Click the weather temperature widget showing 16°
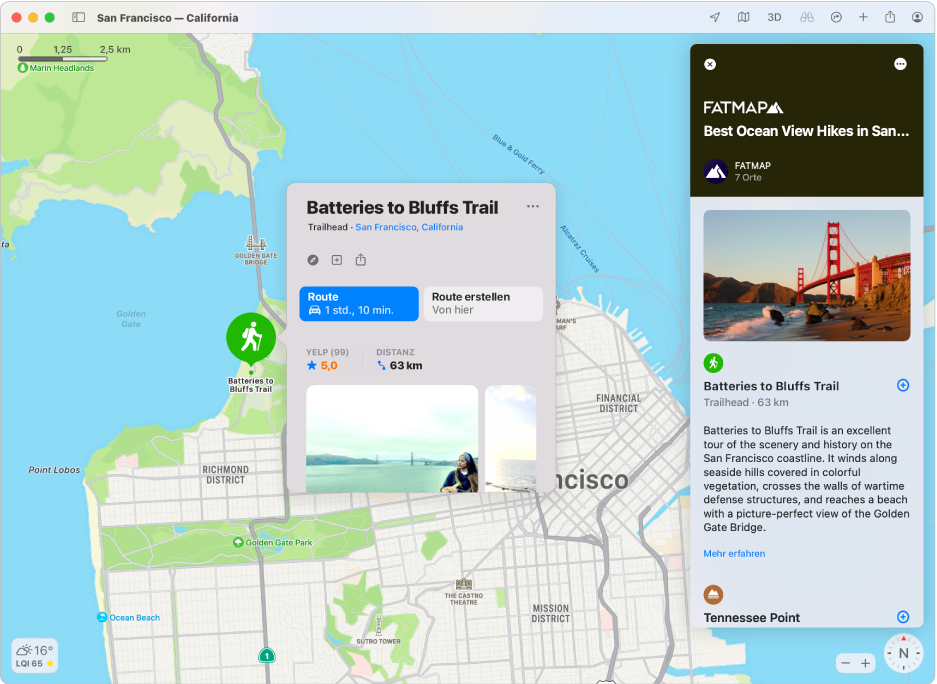Screen dimensions: 937x684 (35, 655)
